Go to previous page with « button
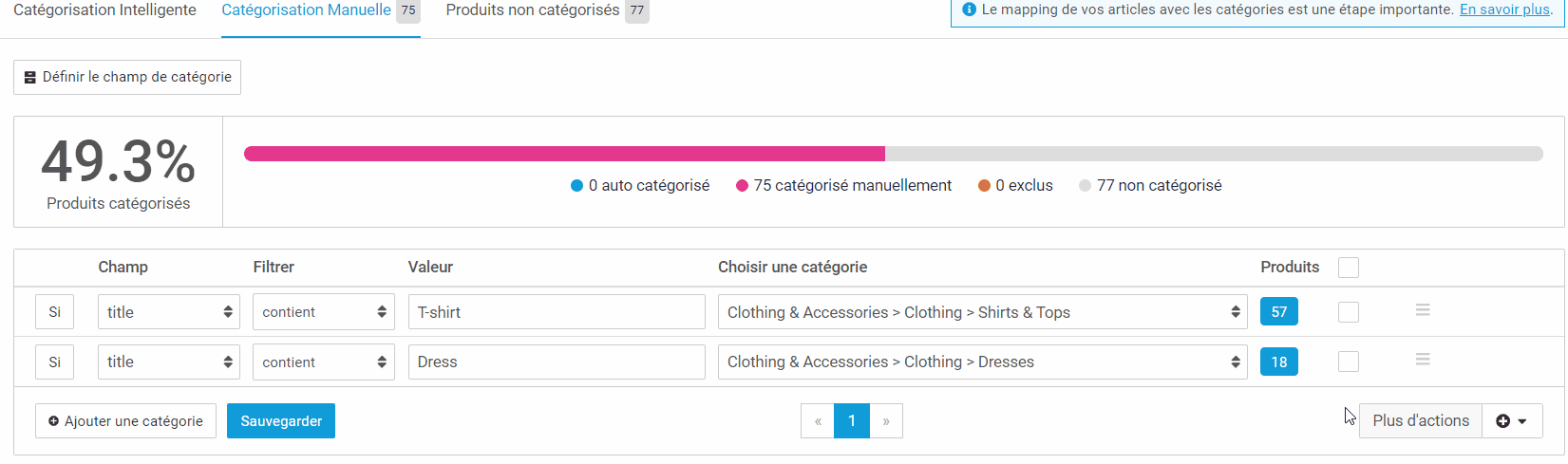This screenshot has width=1568, height=464. coord(818,421)
